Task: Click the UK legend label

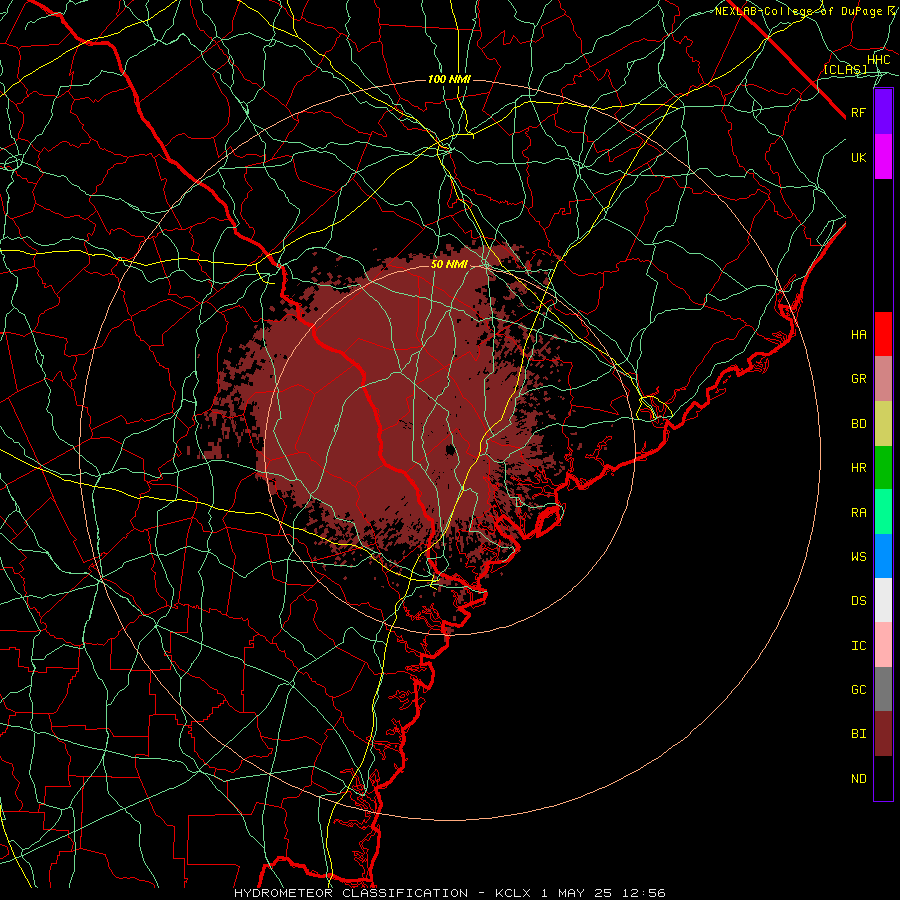Action: 858,157
